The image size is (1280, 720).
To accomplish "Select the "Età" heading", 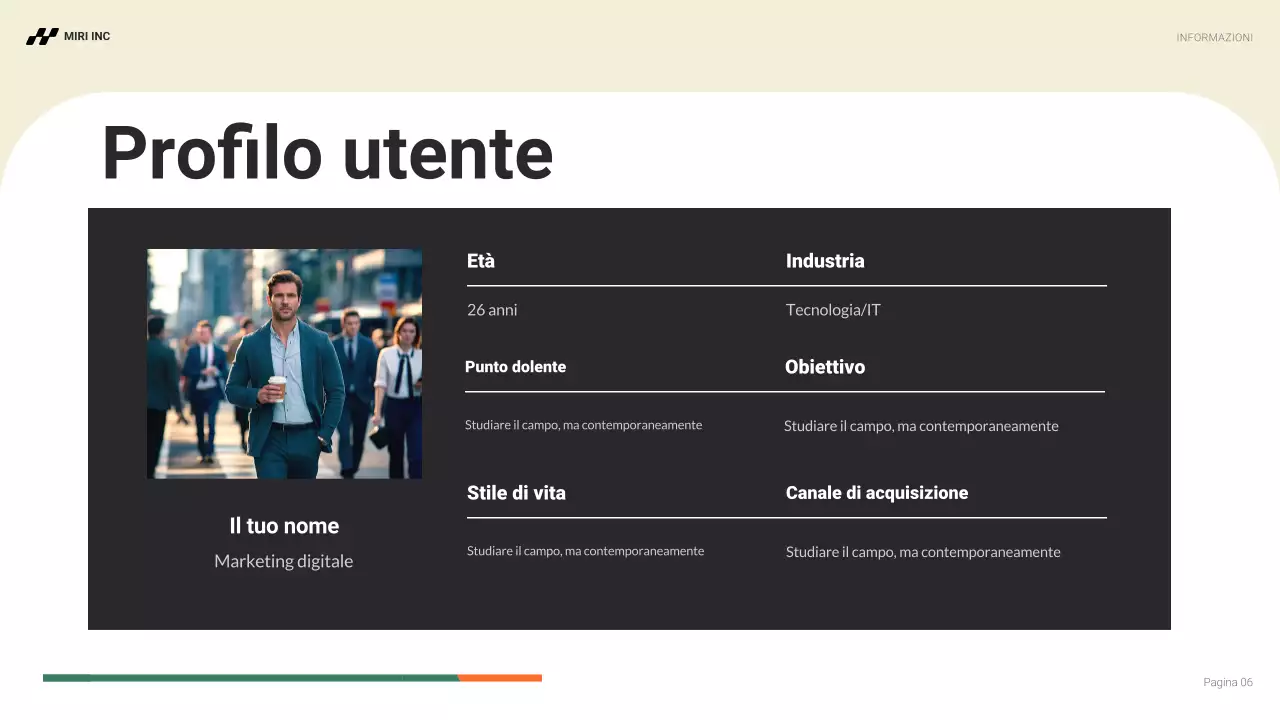I will [x=481, y=261].
